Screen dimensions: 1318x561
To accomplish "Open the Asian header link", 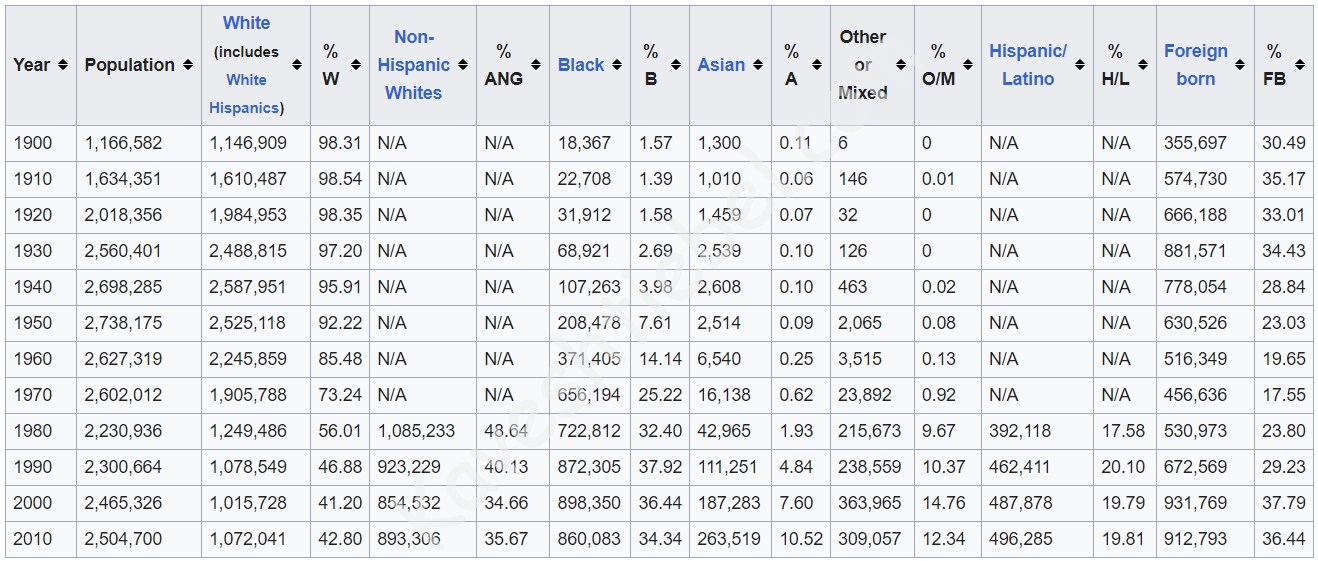I will click(x=721, y=65).
